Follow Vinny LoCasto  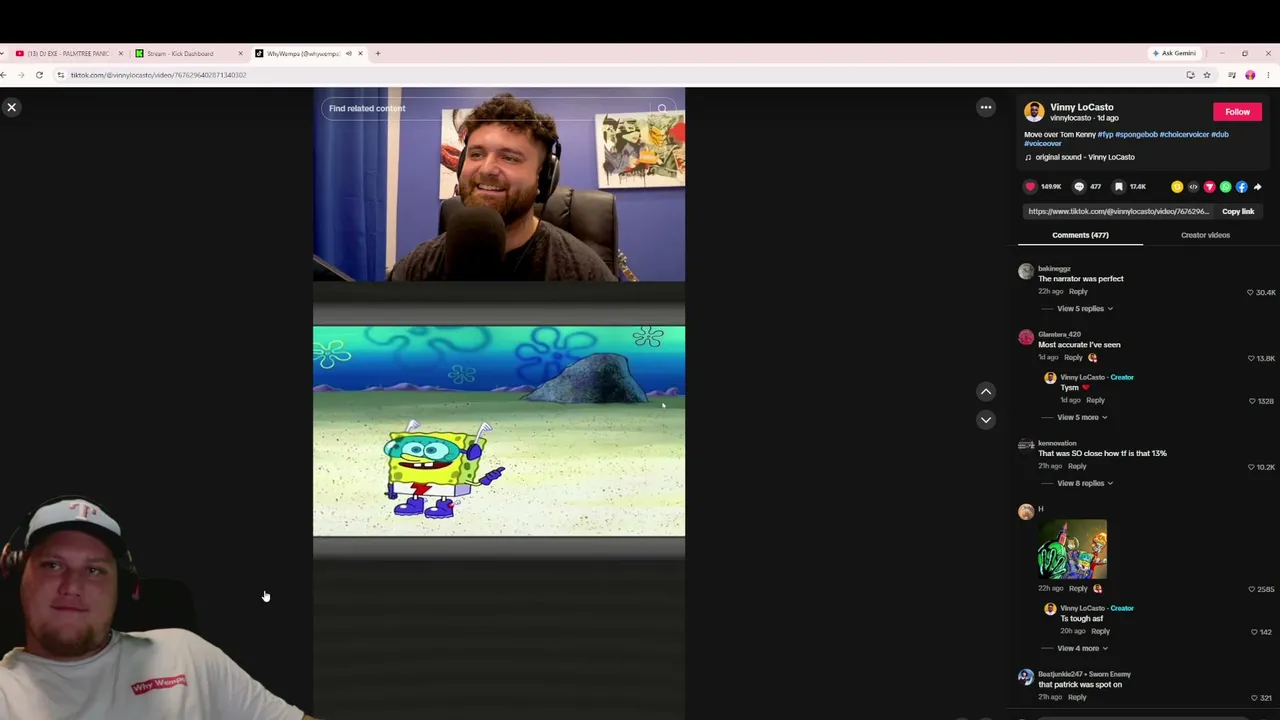[x=1237, y=112]
